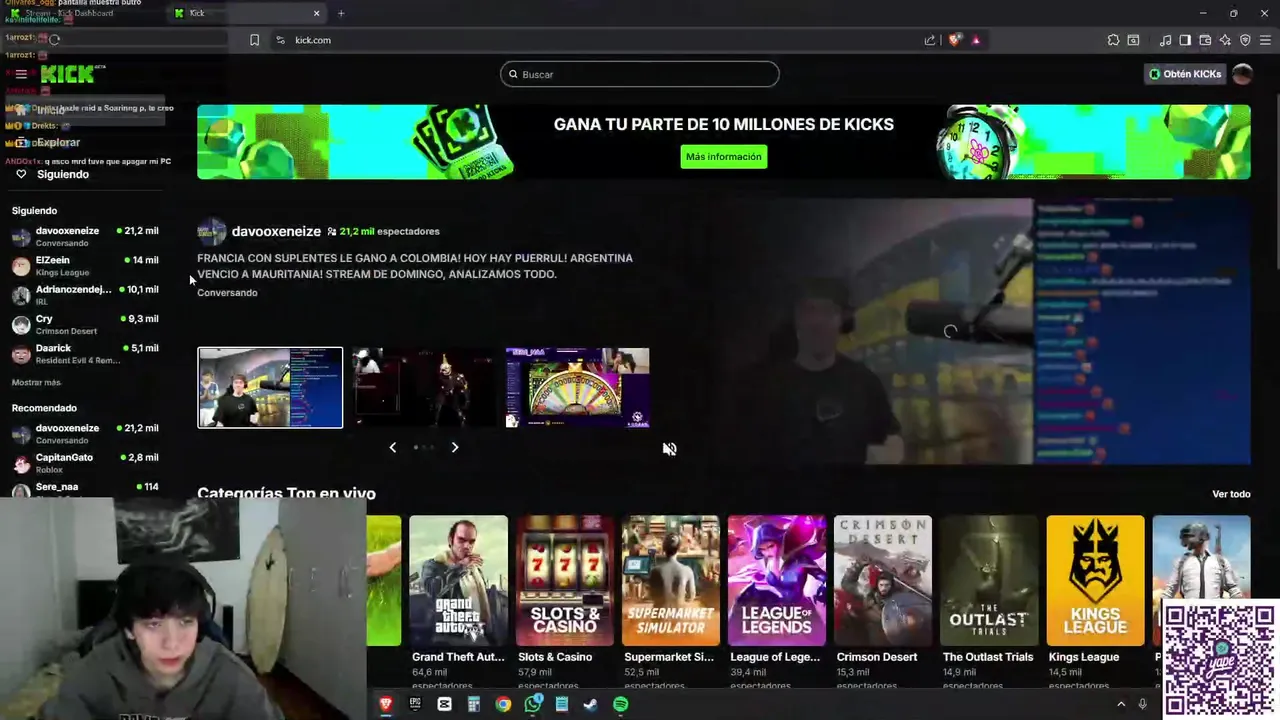The height and width of the screenshot is (720, 1280).
Task: Open the Kings League category
Action: (x=1095, y=600)
